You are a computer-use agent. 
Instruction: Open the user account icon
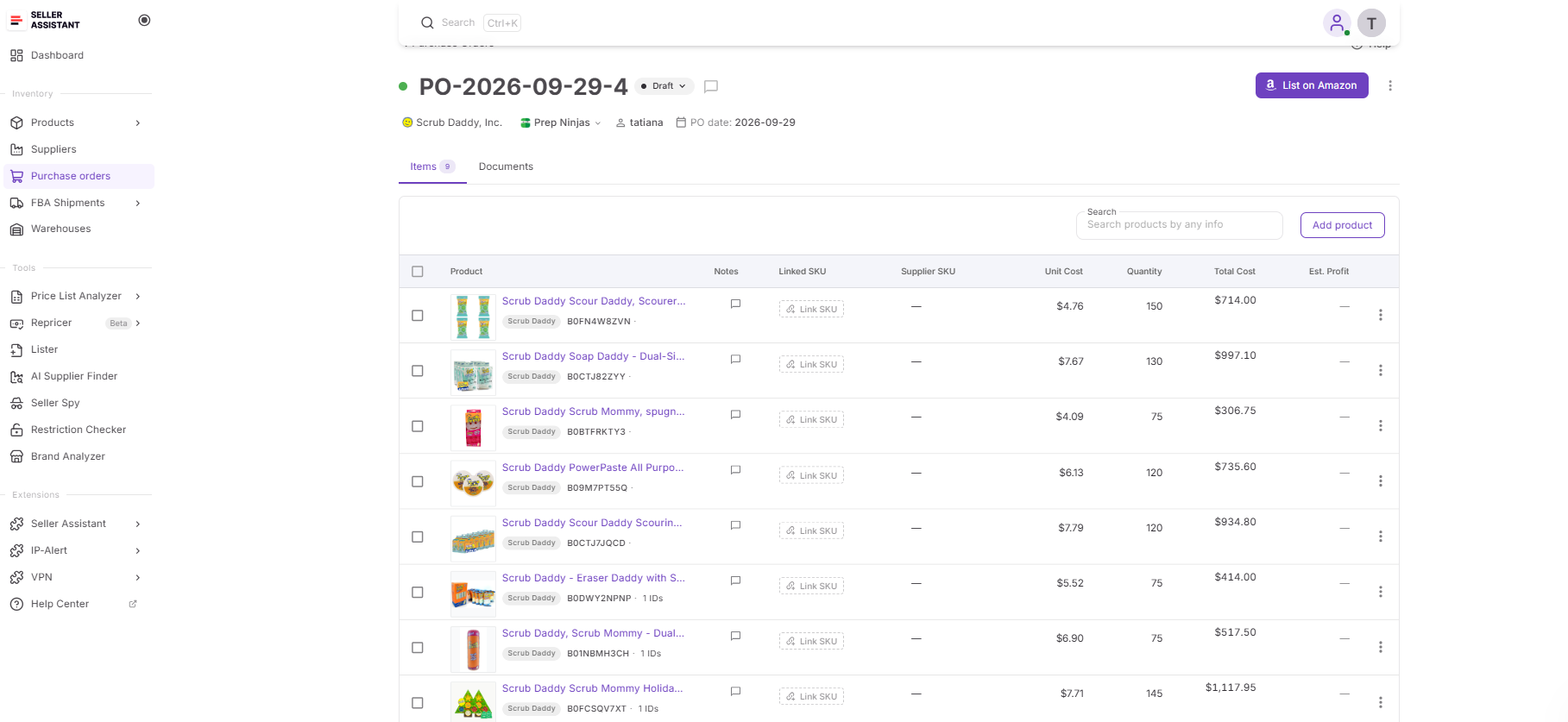(x=1337, y=22)
